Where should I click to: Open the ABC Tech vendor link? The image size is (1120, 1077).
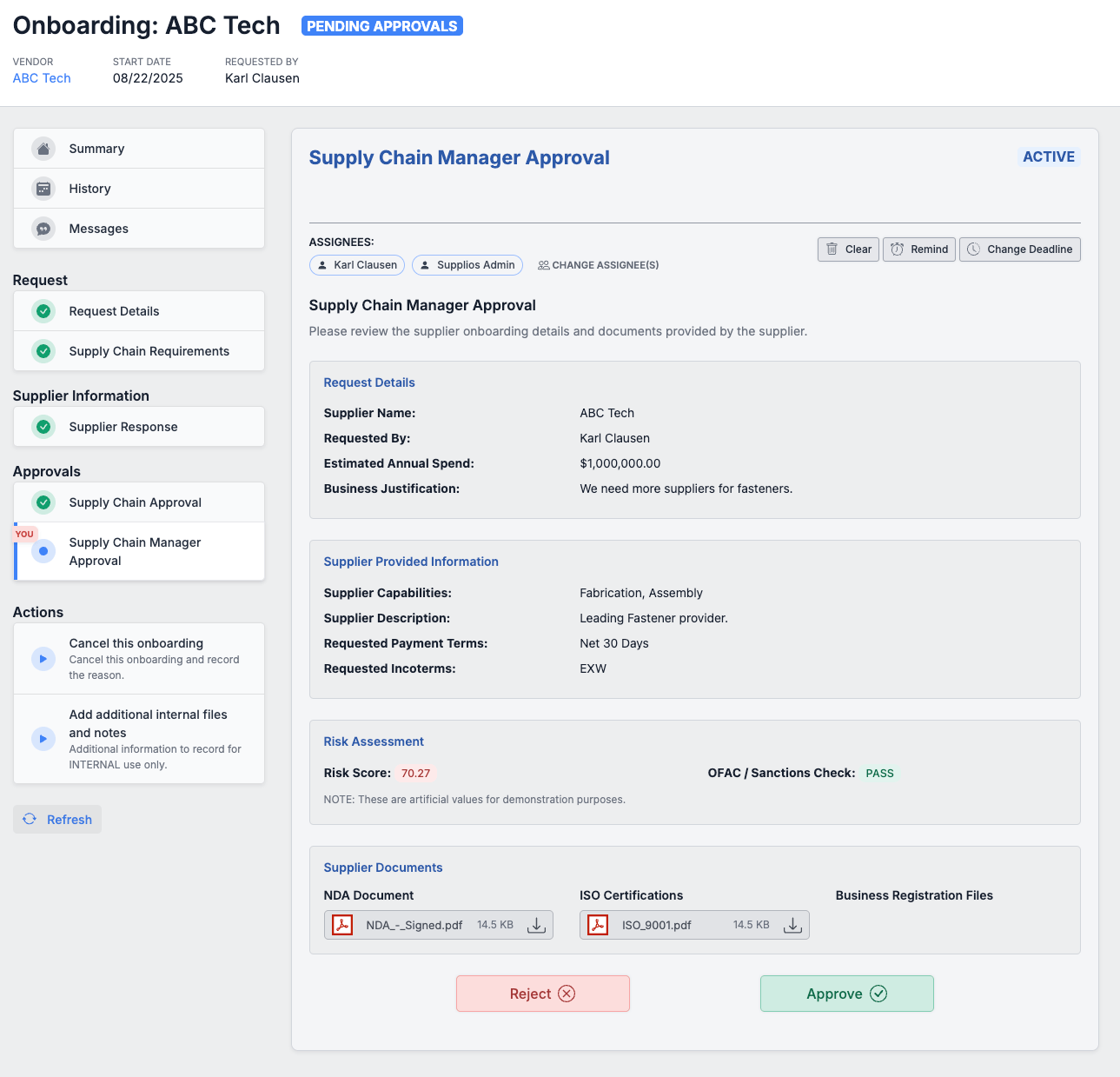click(x=42, y=78)
